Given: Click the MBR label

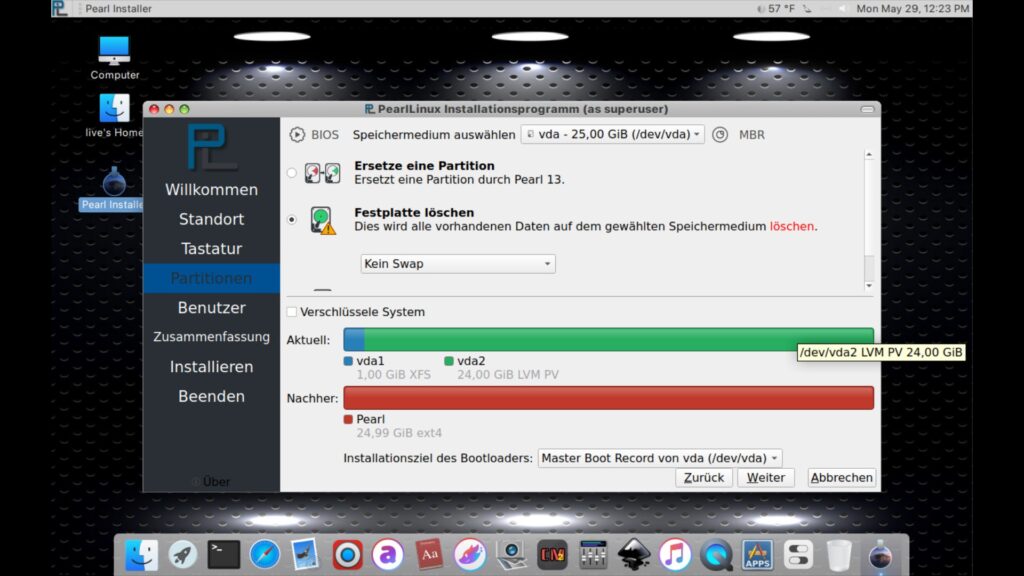Looking at the screenshot, I should (752, 135).
